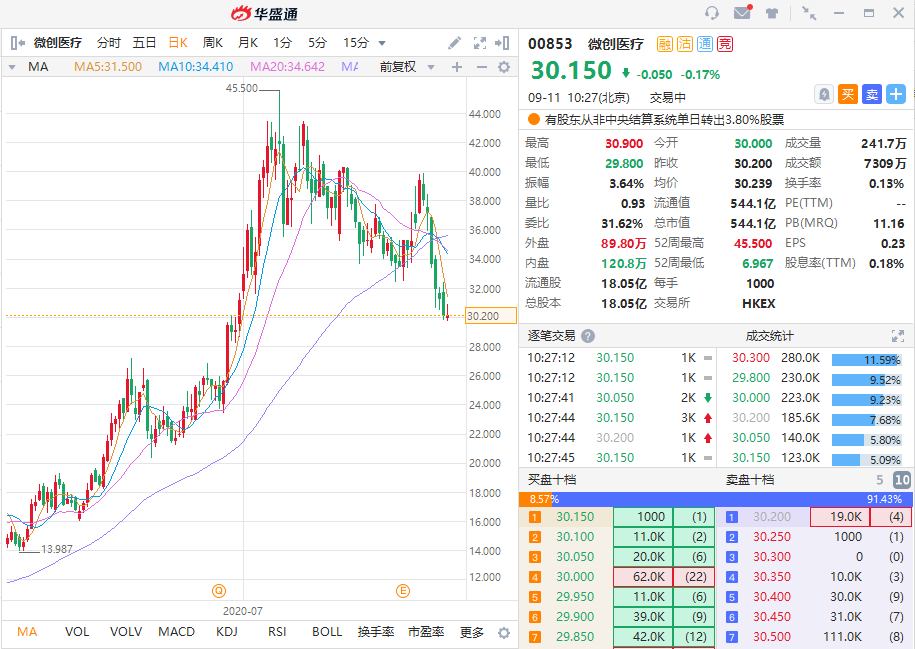Select bid level 4 price 30.000
The width and height of the screenshot is (915, 649).
[575, 577]
